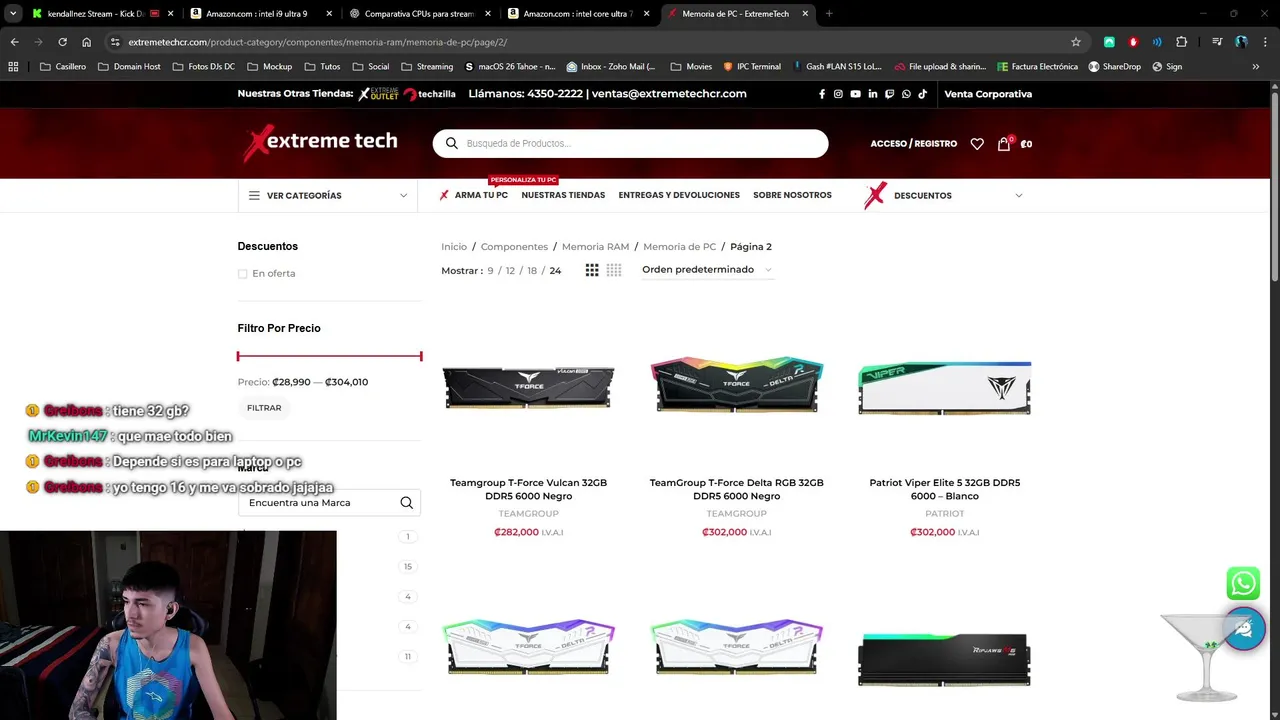Open Entregas y Devoluciones menu item
Viewport: 1280px width, 720px height.
(679, 195)
